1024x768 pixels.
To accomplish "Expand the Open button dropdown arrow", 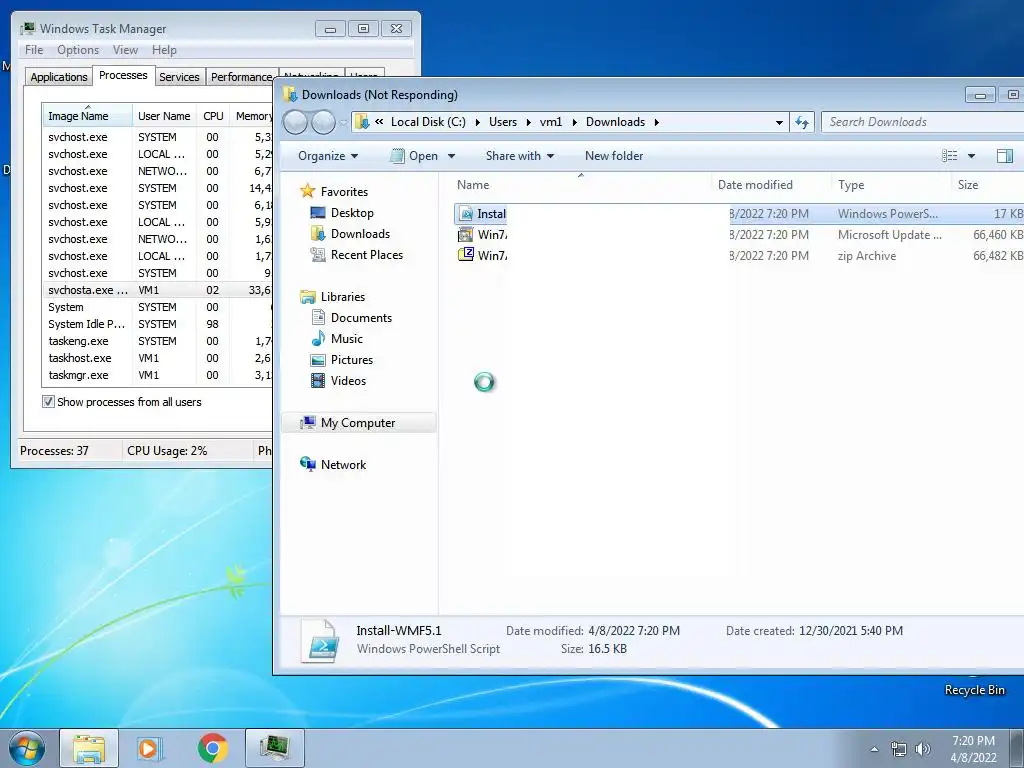I will tap(451, 156).
